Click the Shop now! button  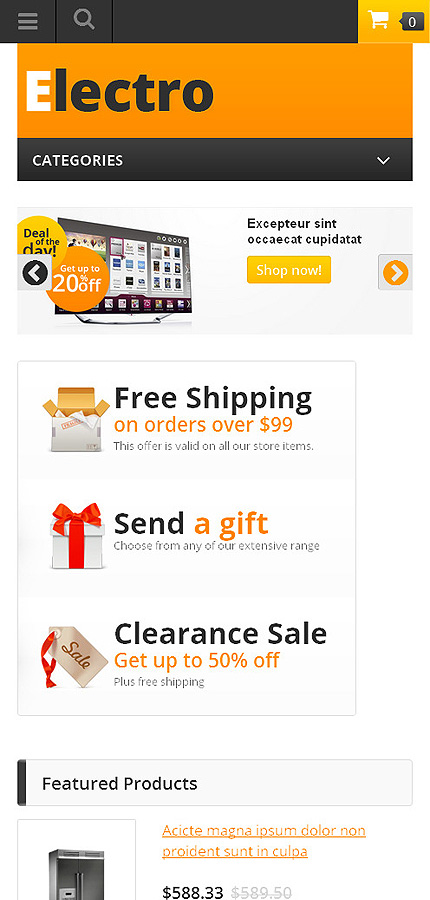[289, 270]
